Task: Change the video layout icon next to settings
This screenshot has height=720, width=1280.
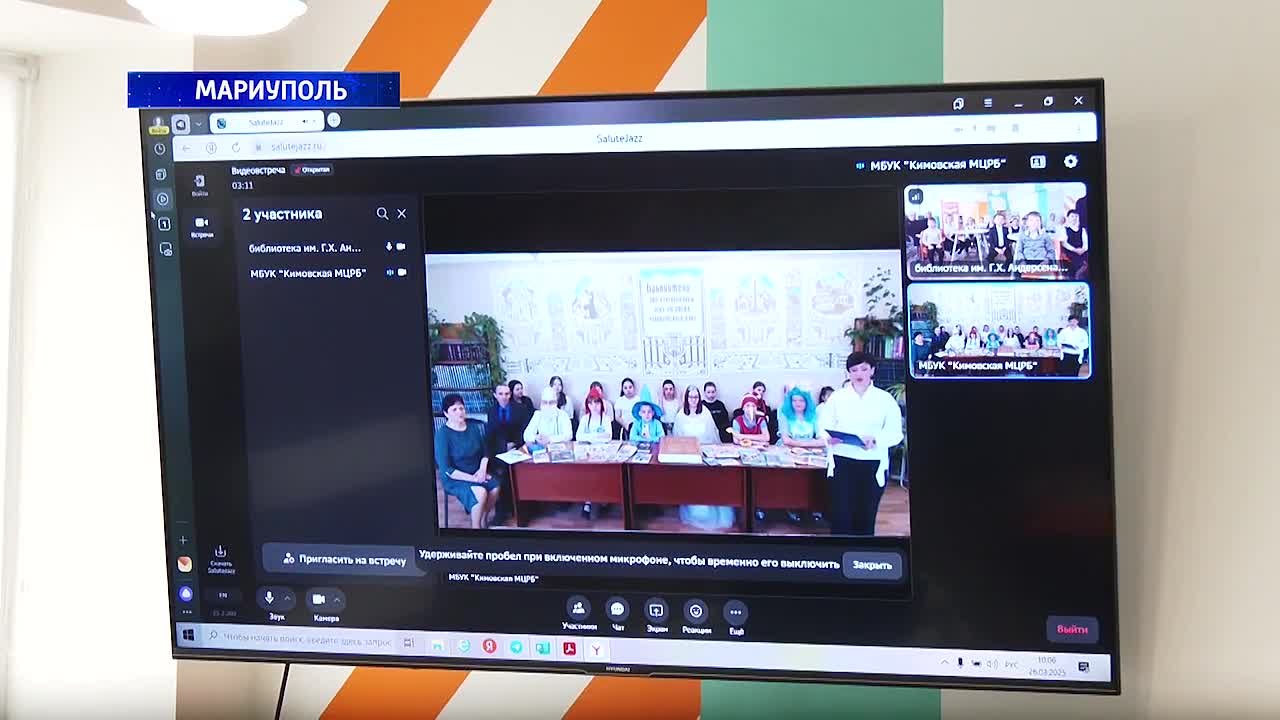Action: [1038, 161]
